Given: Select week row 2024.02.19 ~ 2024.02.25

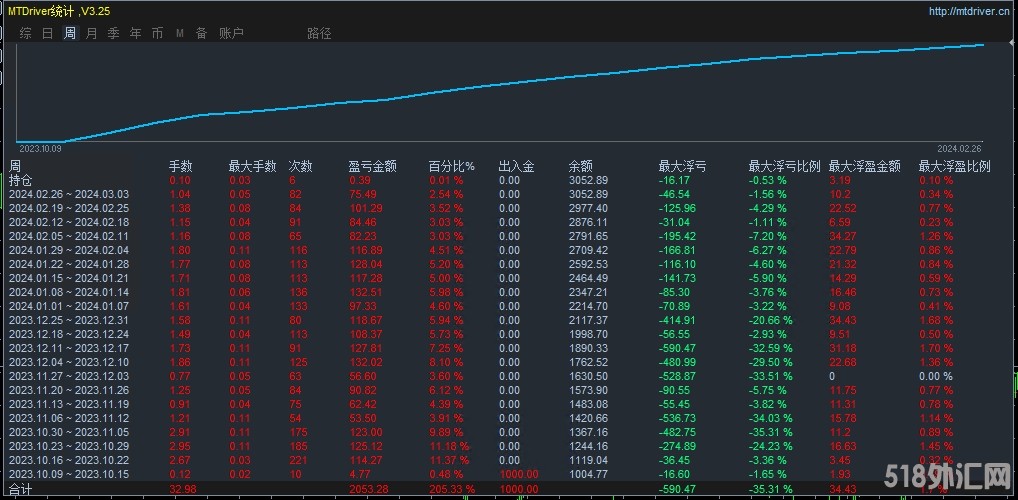Looking at the screenshot, I should tap(69, 208).
